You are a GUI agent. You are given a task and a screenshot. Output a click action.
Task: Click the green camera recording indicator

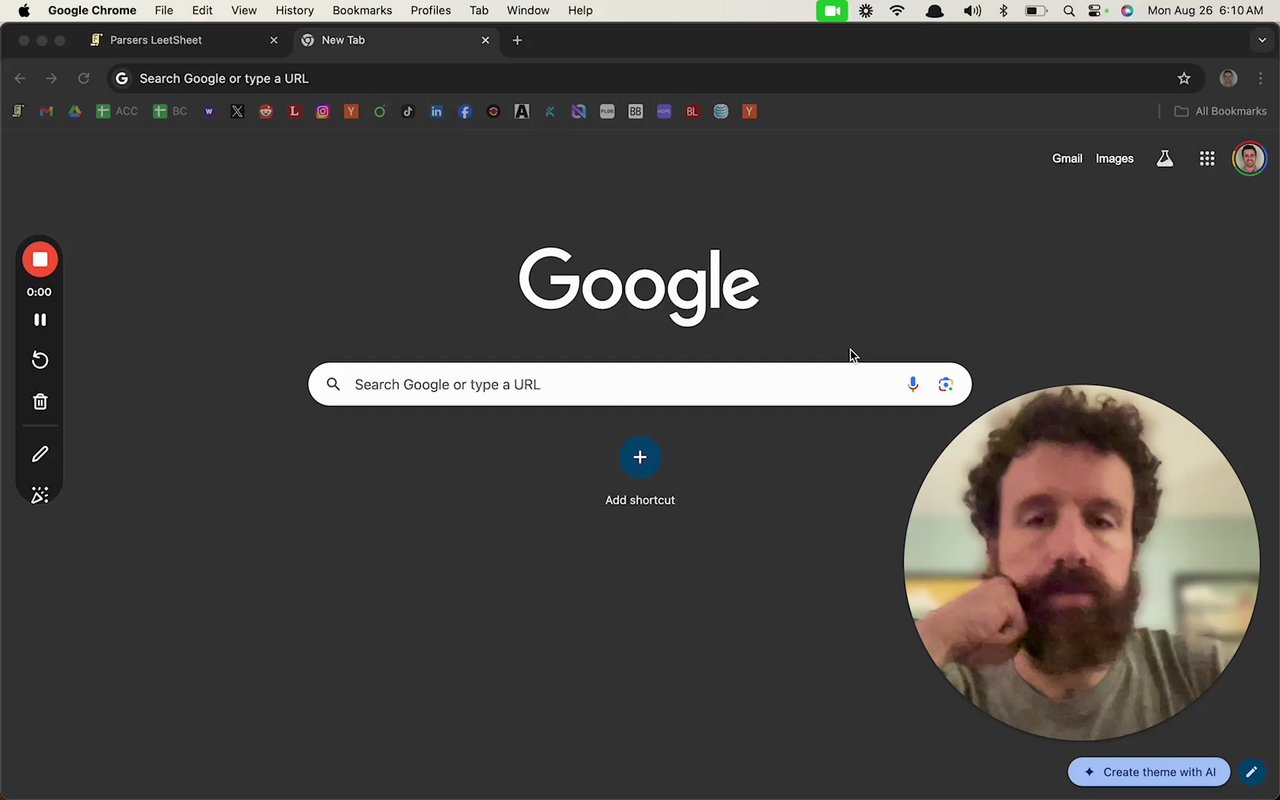[x=832, y=11]
